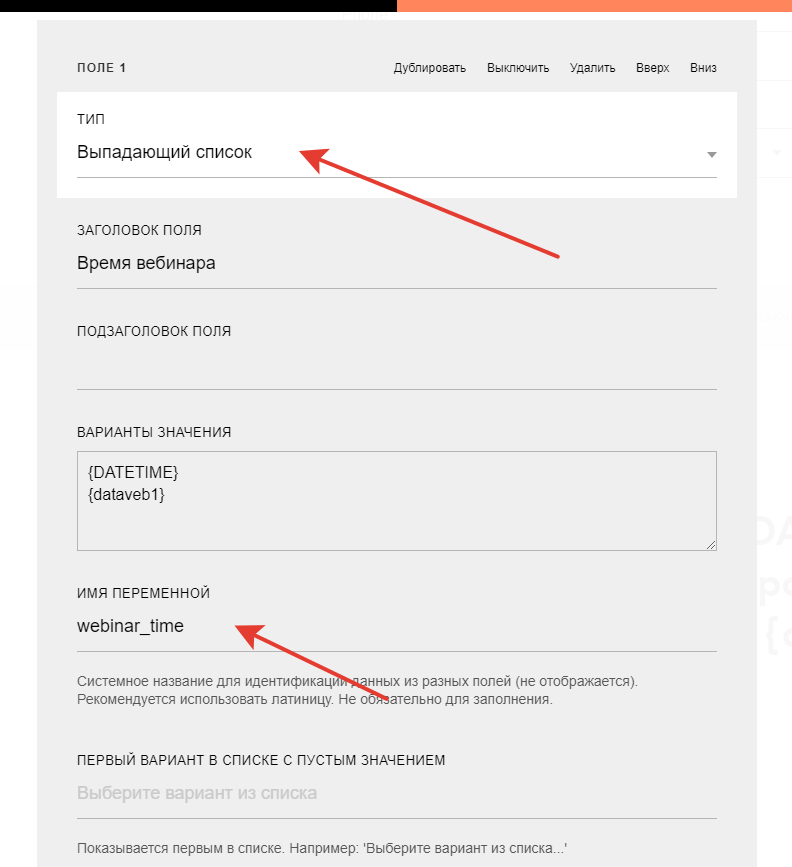Viewport: 792px width, 867px height.
Task: Click the textarea resize handle corner
Action: (712, 545)
